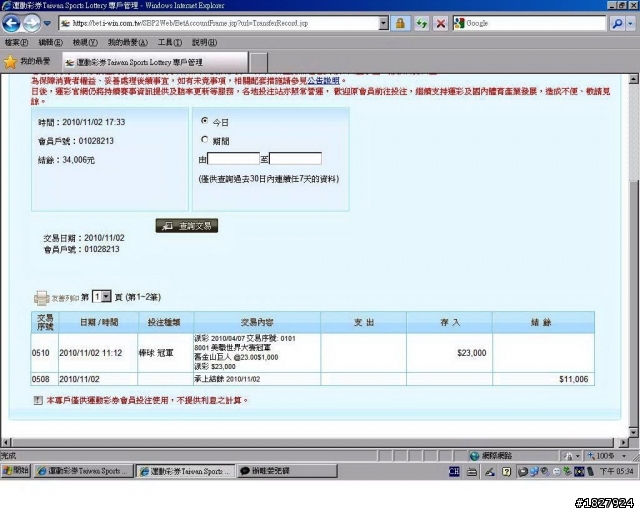
Task: Click the horizontal scrollbar left arrow
Action: (x=6, y=442)
